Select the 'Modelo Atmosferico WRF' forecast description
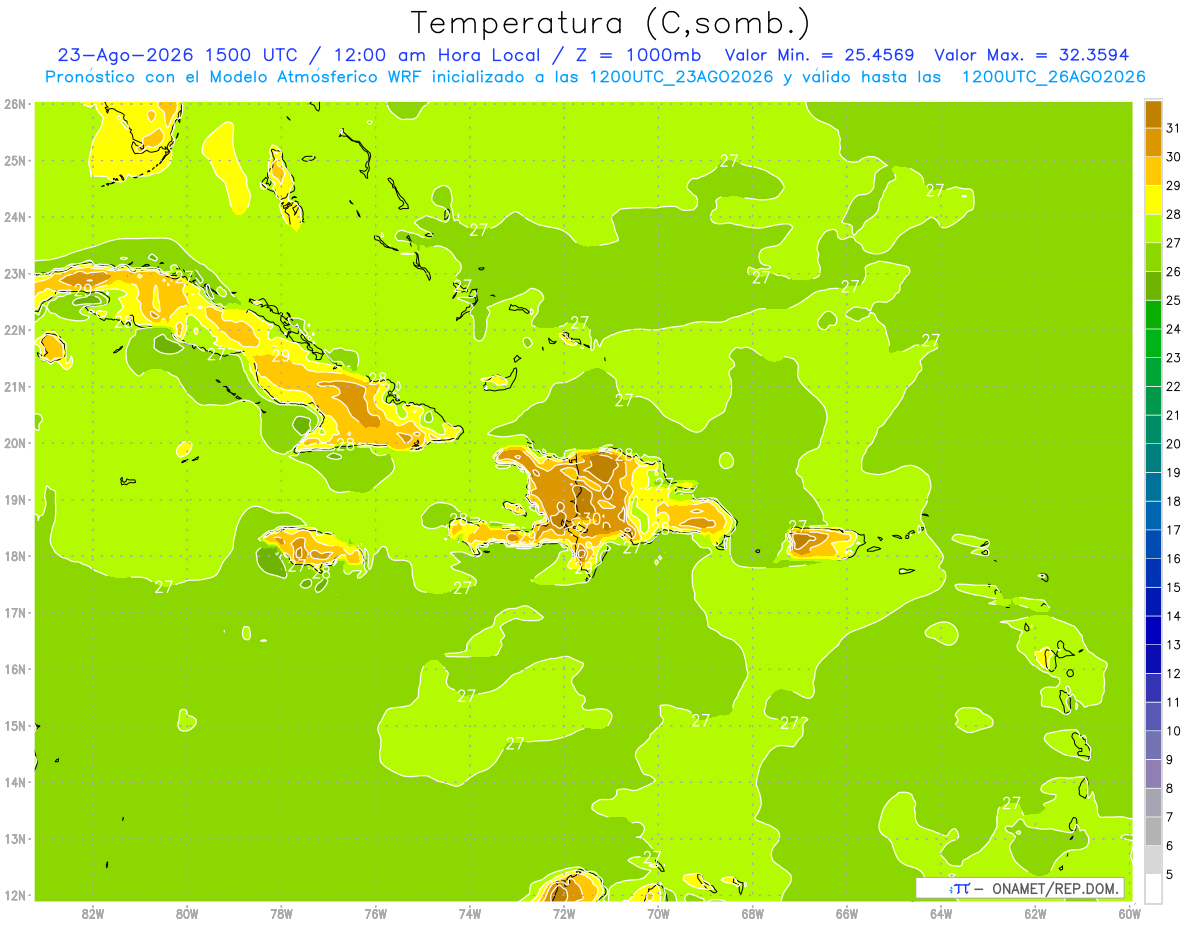Viewport: 1200px width, 927px height. (x=315, y=77)
